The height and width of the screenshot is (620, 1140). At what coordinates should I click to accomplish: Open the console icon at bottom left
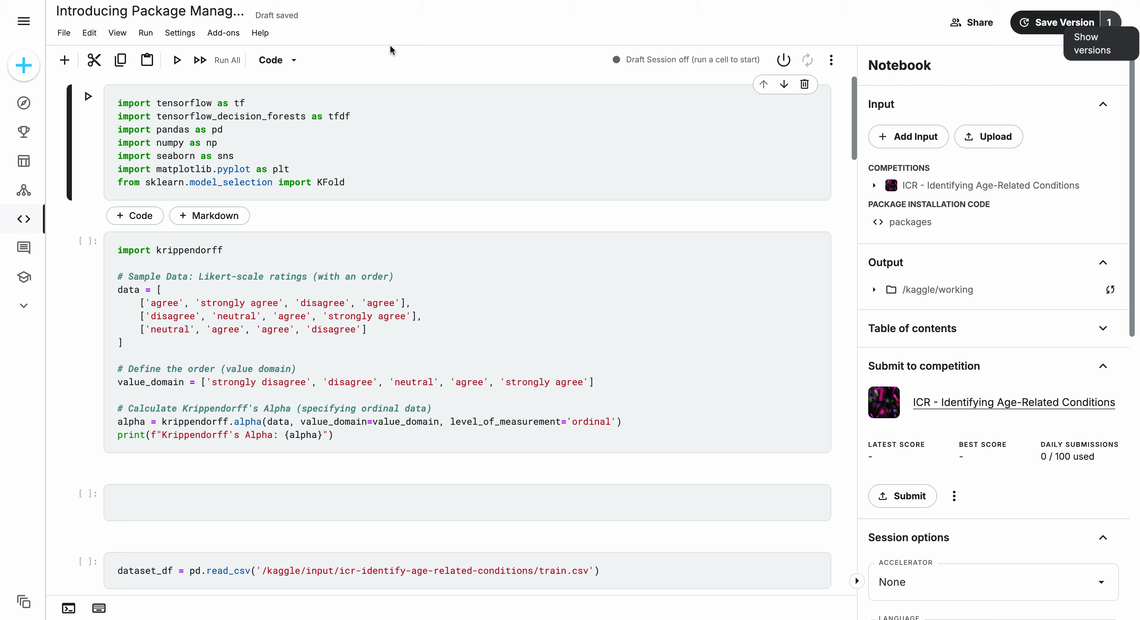[x=68, y=608]
